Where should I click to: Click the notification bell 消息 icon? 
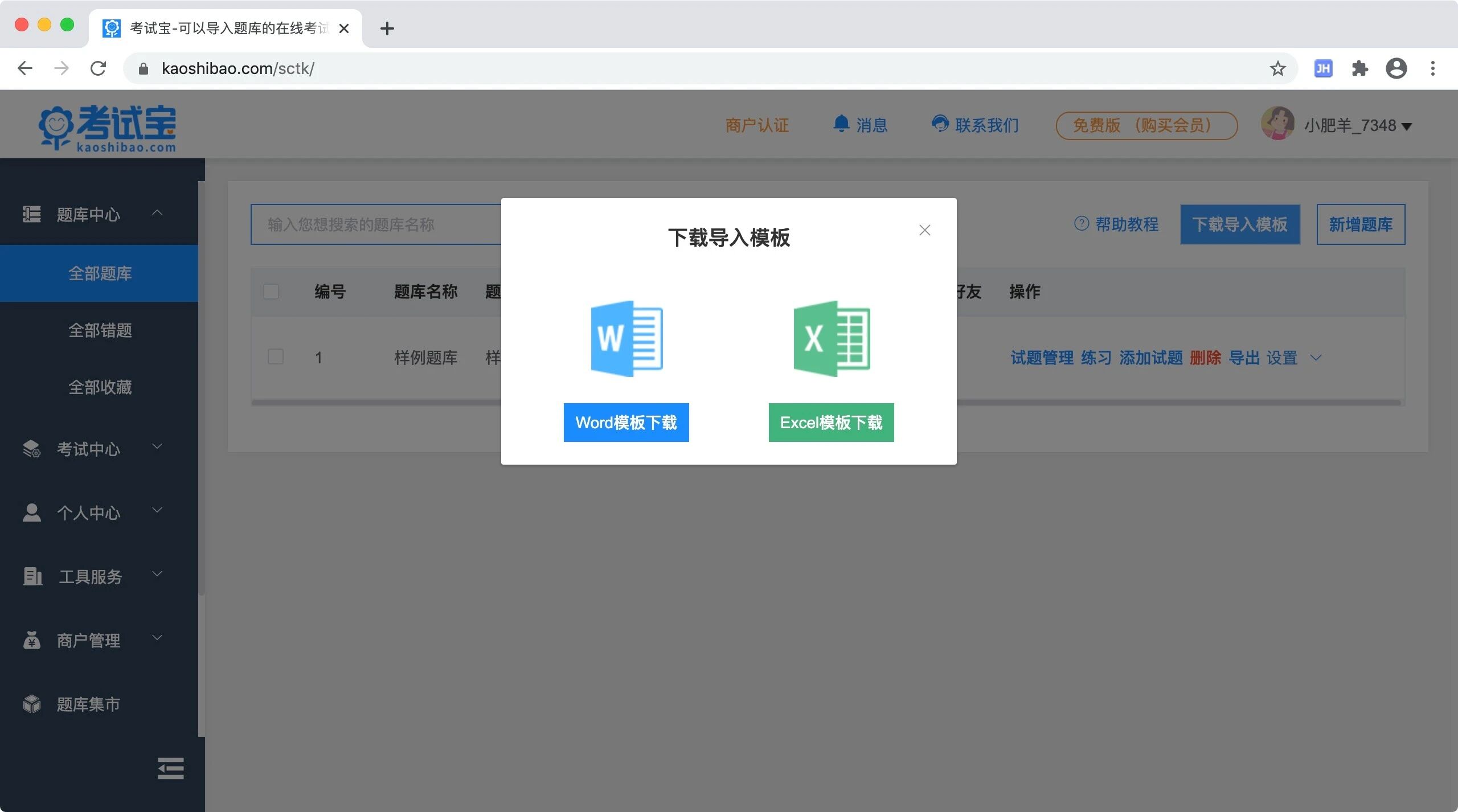pyautogui.click(x=841, y=124)
